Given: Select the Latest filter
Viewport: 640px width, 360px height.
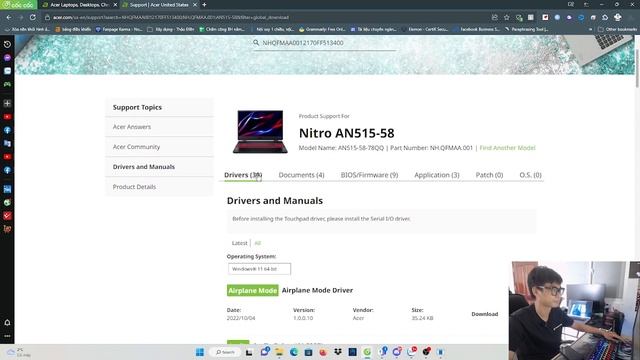Looking at the screenshot, I should coord(240,243).
